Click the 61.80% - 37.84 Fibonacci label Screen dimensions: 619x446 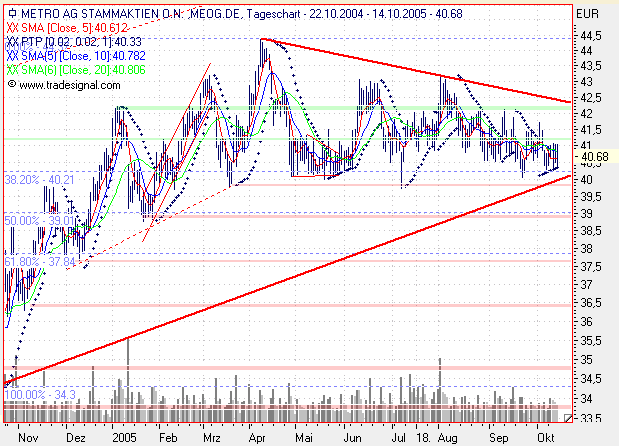click(x=39, y=261)
